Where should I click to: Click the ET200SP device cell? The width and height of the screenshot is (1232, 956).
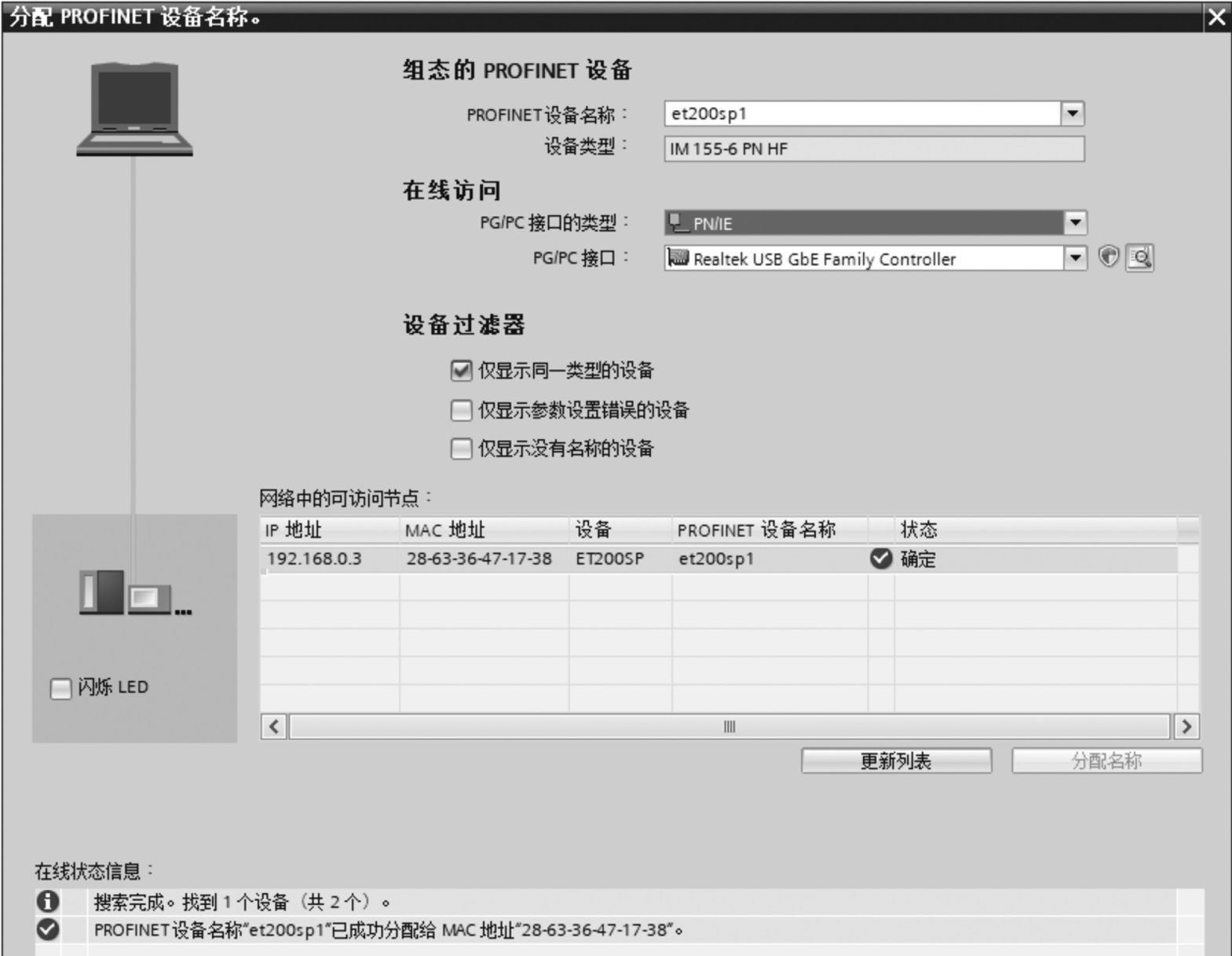click(x=620, y=559)
